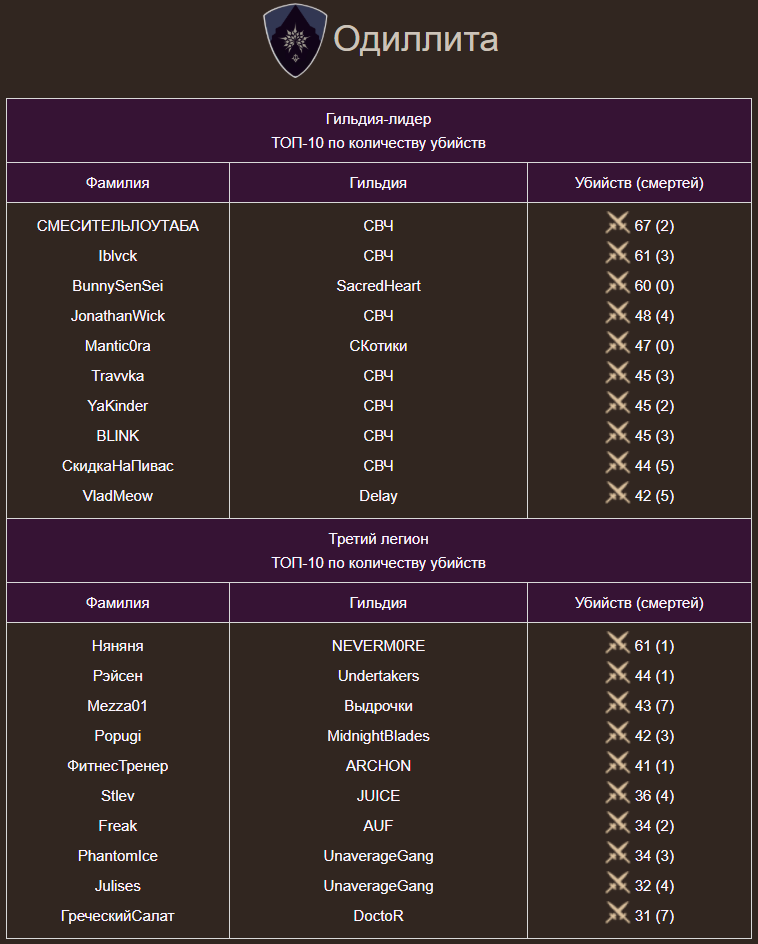This screenshot has height=944, width=758.
Task: Click player name JonathanWick
Action: (118, 316)
